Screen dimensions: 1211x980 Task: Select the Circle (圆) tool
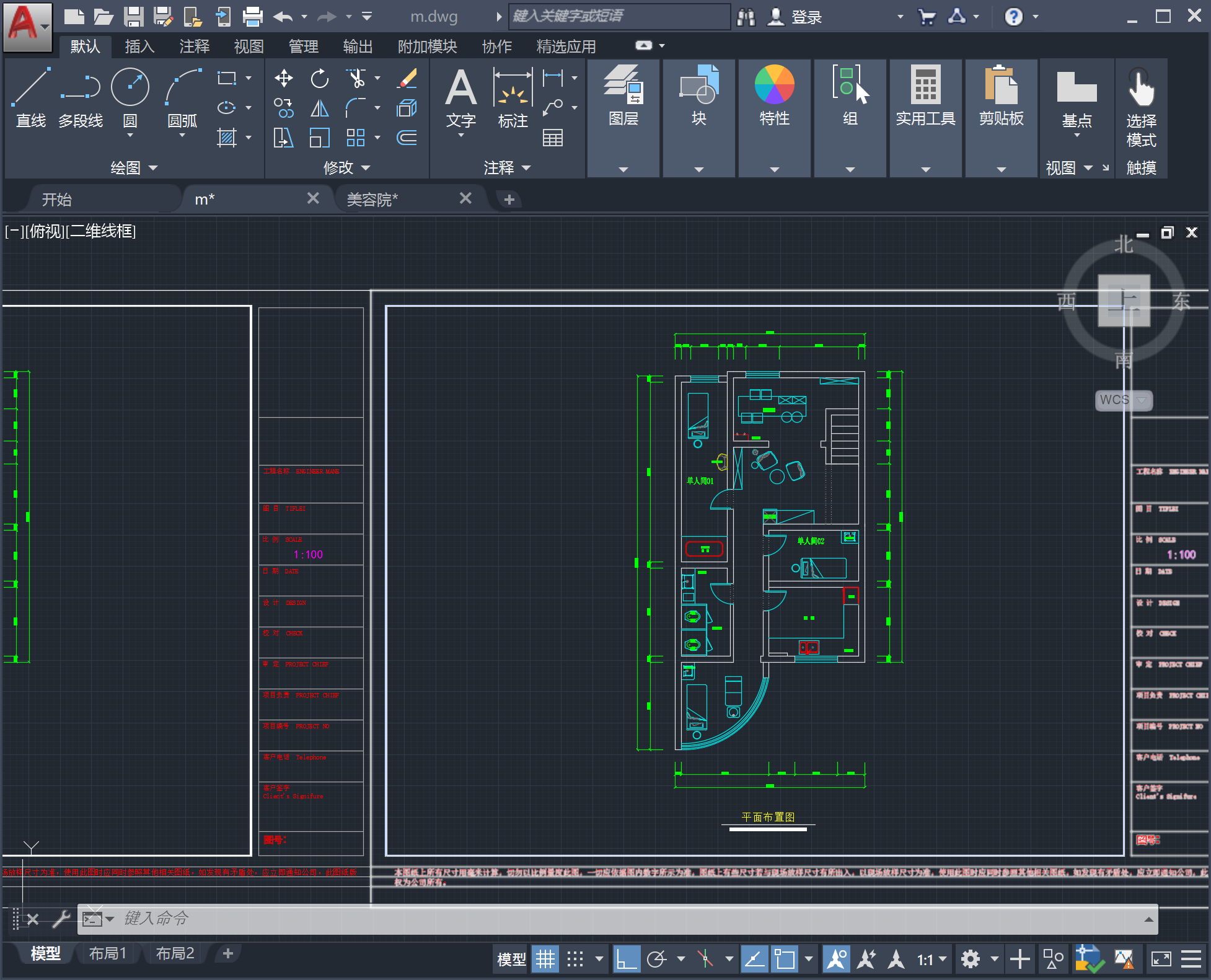(x=130, y=87)
